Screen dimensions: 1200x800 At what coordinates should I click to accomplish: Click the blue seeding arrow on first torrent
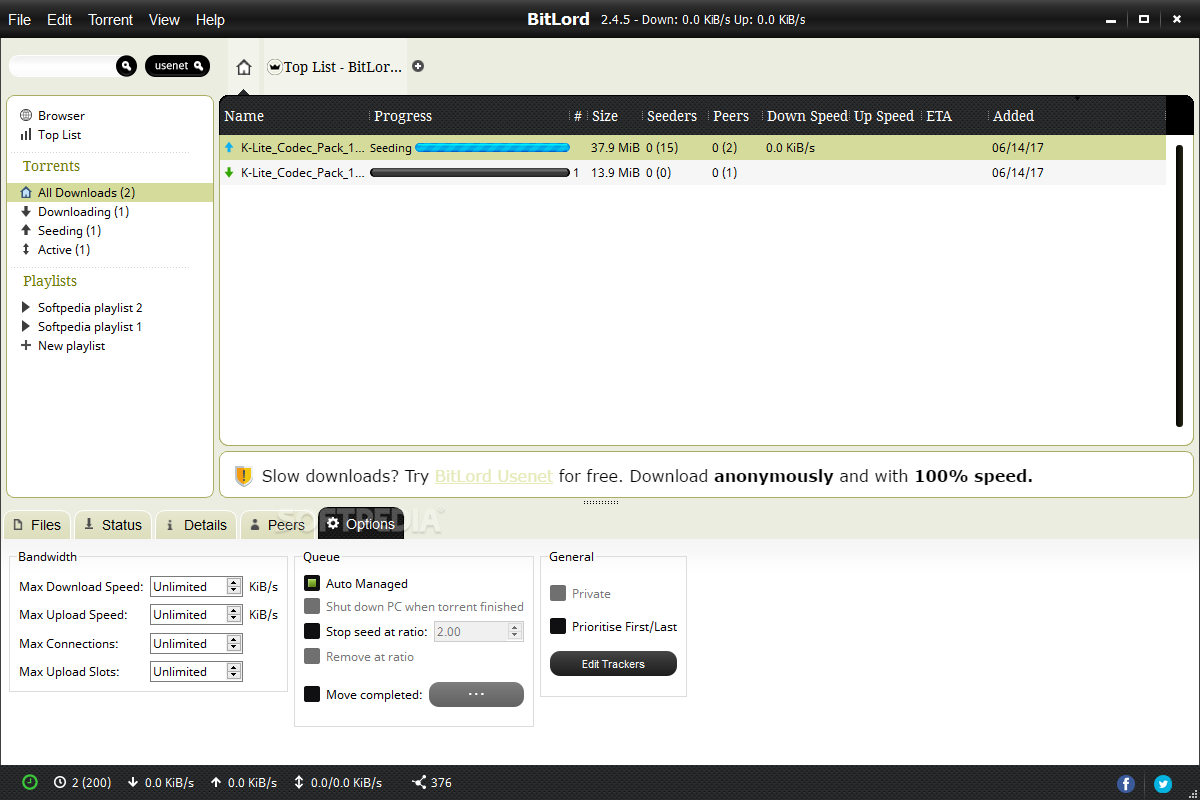point(229,147)
